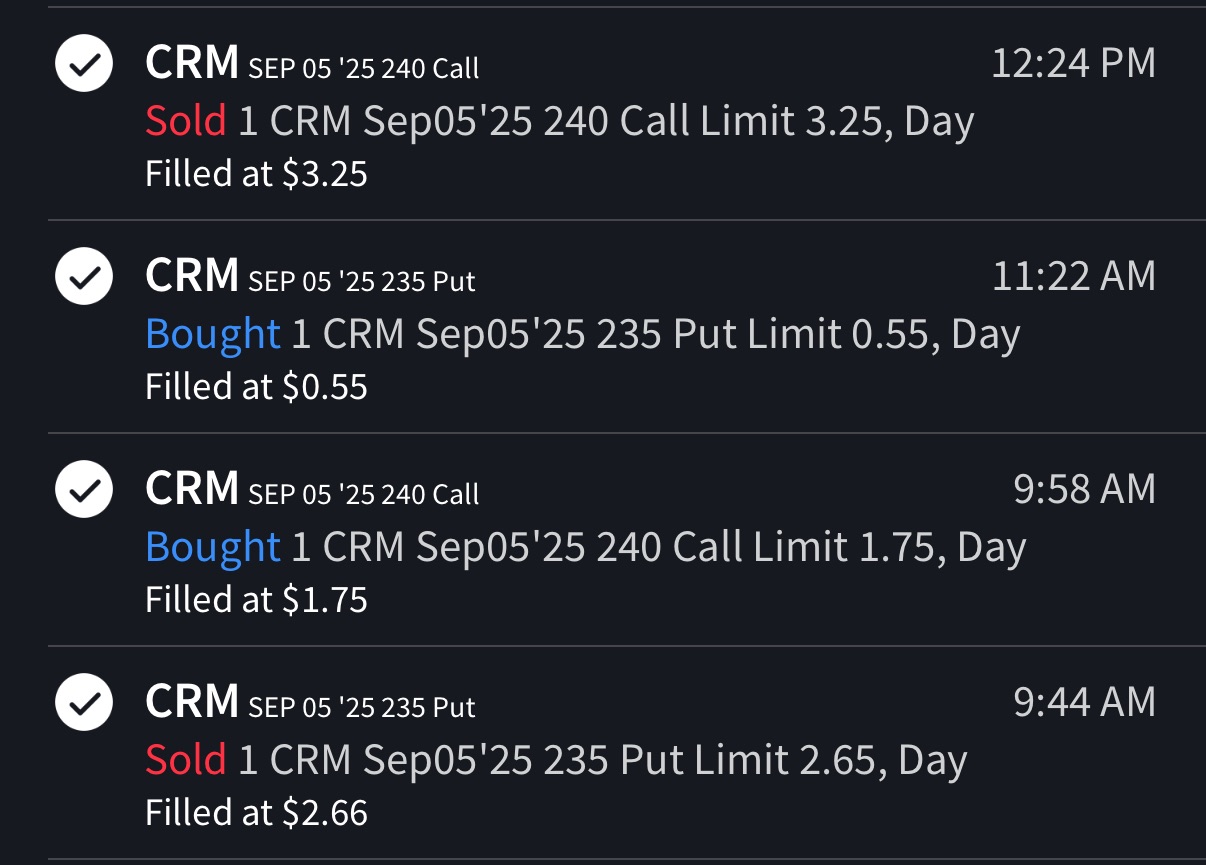The height and width of the screenshot is (865, 1206).
Task: Tap the Filled at $2.66 status text
Action: click(x=256, y=812)
